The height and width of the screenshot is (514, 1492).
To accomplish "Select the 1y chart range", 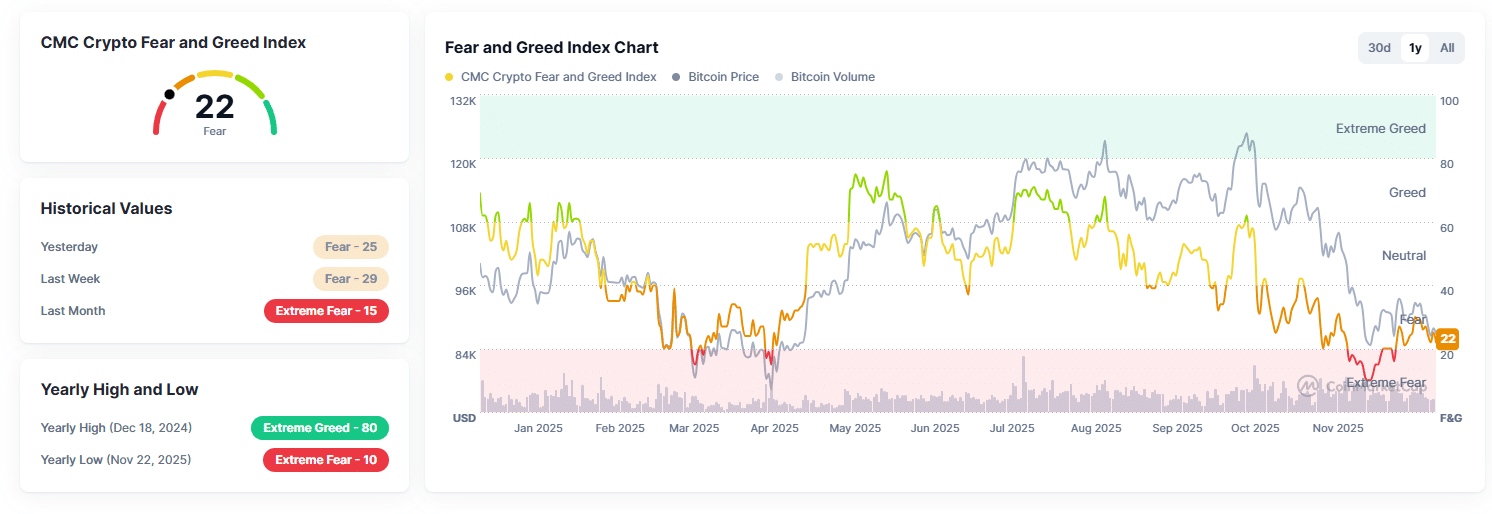I will 1415,48.
